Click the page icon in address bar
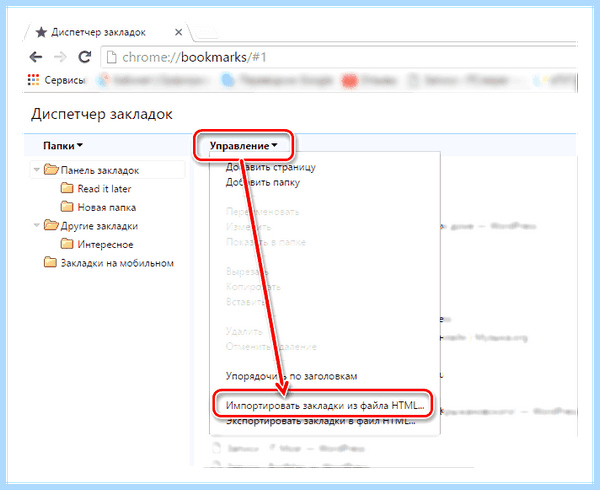 [111, 57]
